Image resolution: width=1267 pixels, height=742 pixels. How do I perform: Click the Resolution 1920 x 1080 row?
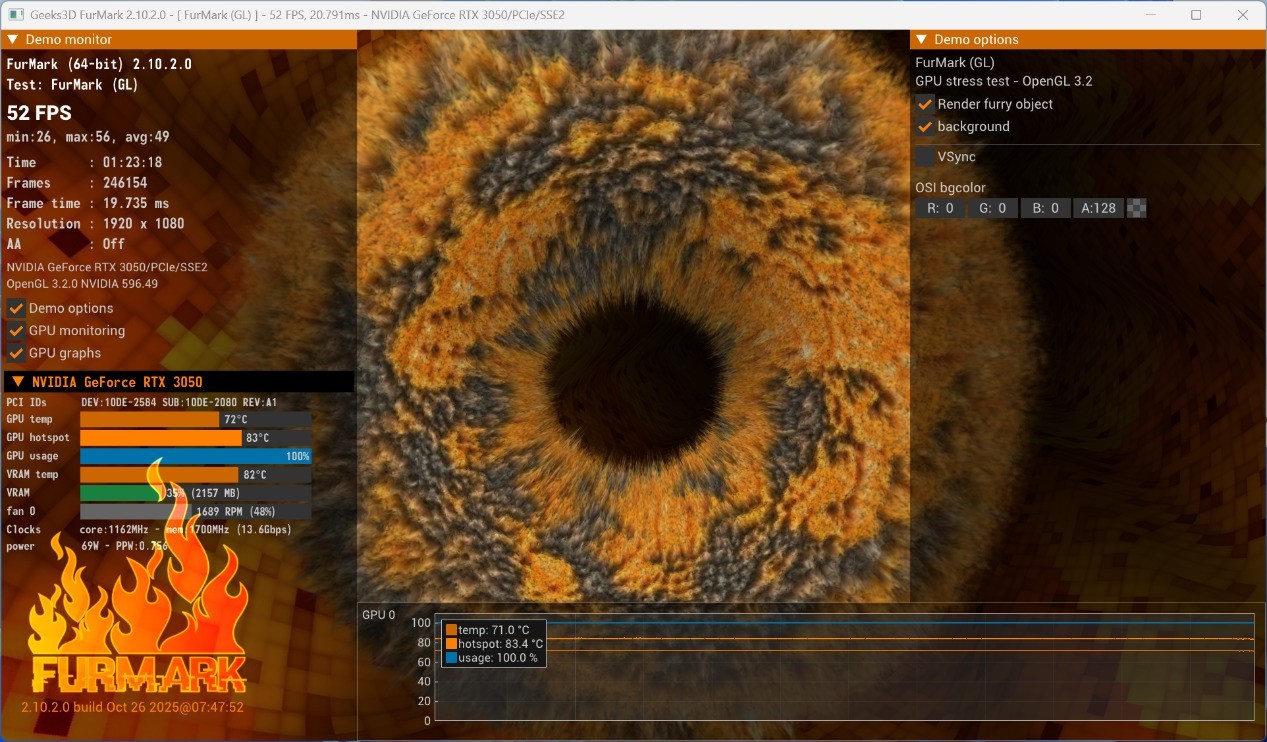click(x=96, y=224)
